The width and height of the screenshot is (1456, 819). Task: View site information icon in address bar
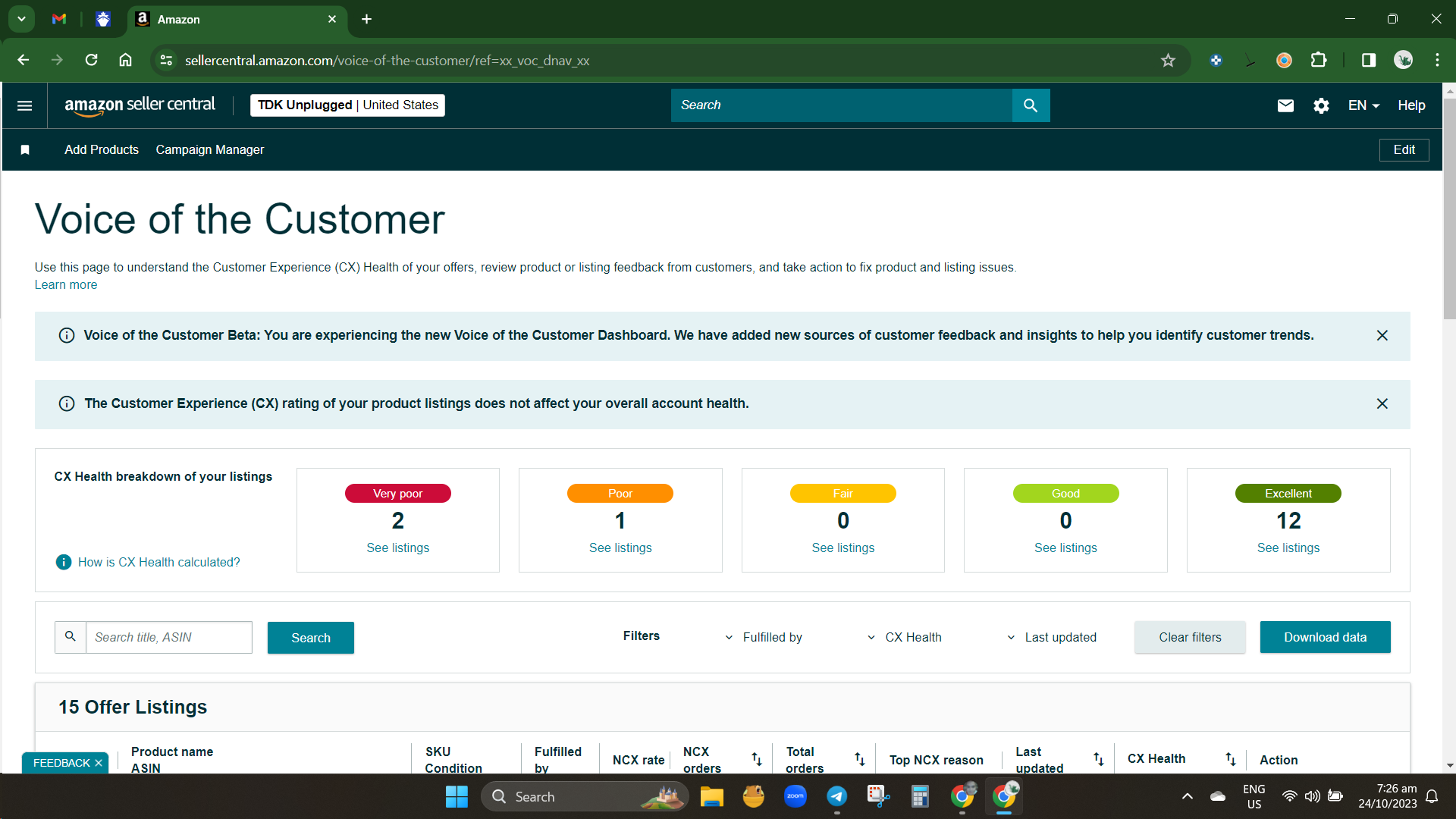point(166,60)
